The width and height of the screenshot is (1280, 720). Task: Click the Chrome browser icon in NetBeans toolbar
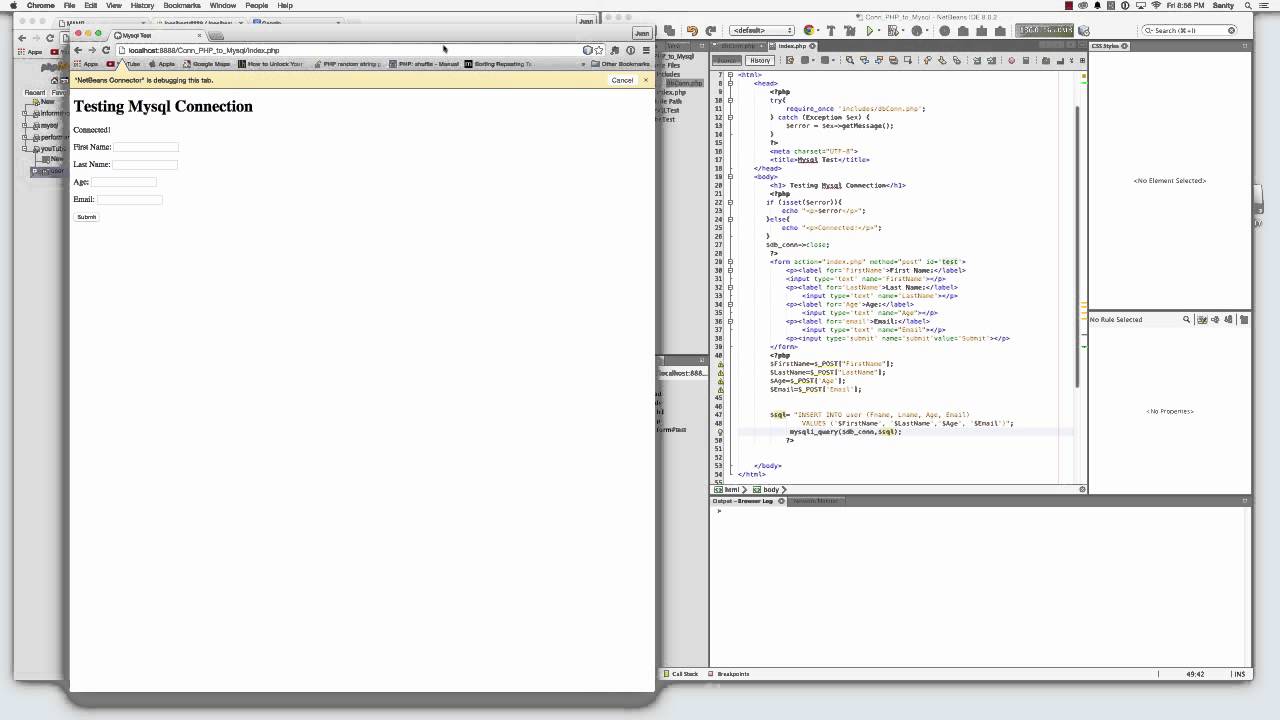click(809, 30)
